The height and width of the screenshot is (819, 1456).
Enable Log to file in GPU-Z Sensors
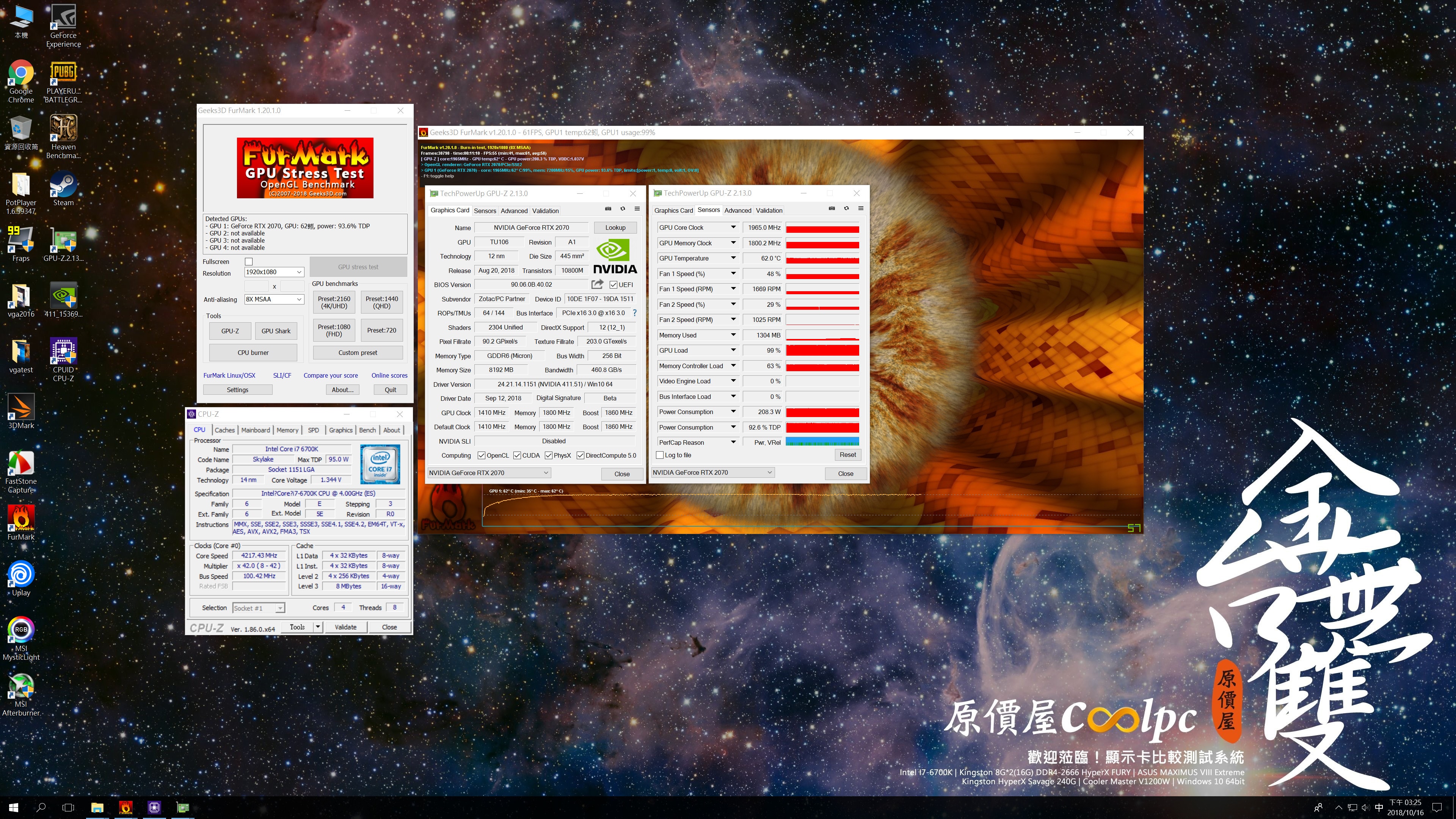660,455
